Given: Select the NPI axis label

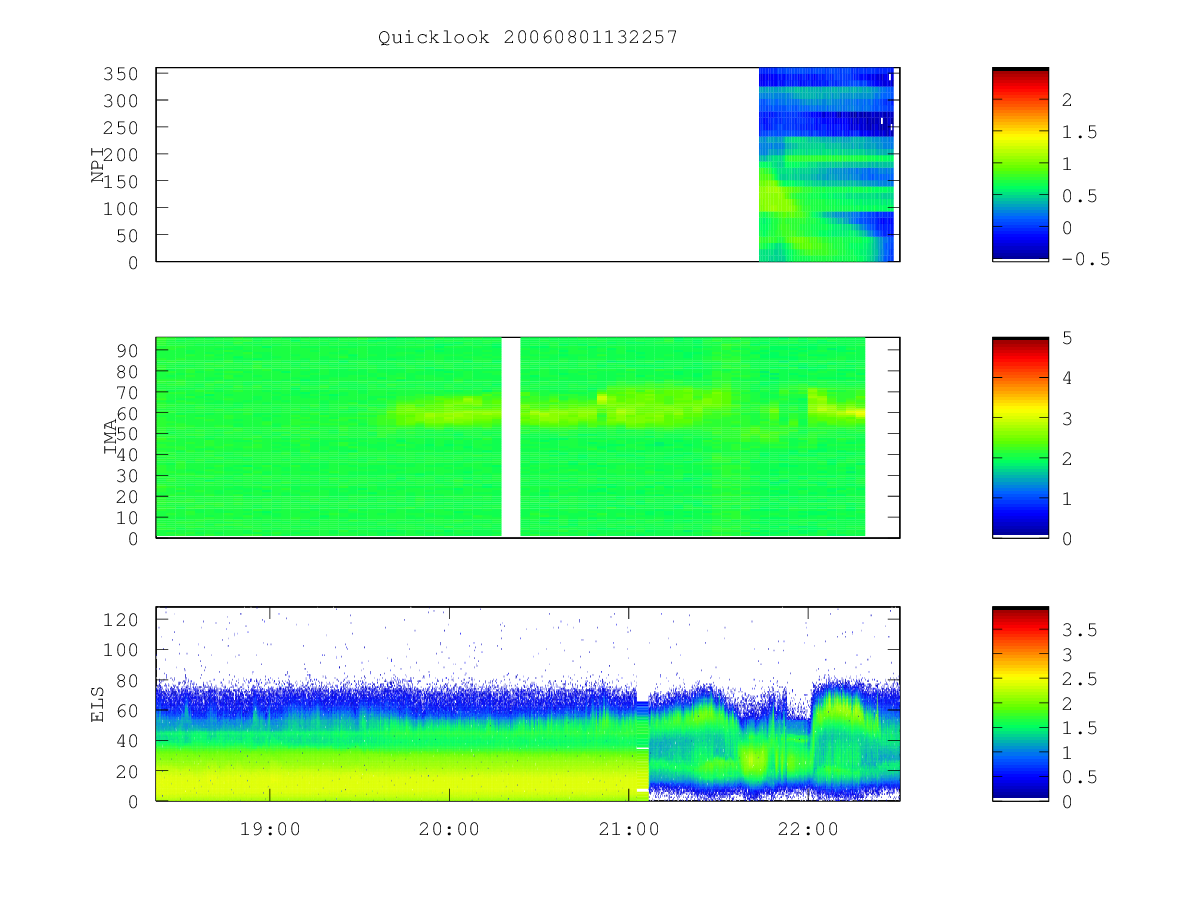Looking at the screenshot, I should pyautogui.click(x=98, y=165).
